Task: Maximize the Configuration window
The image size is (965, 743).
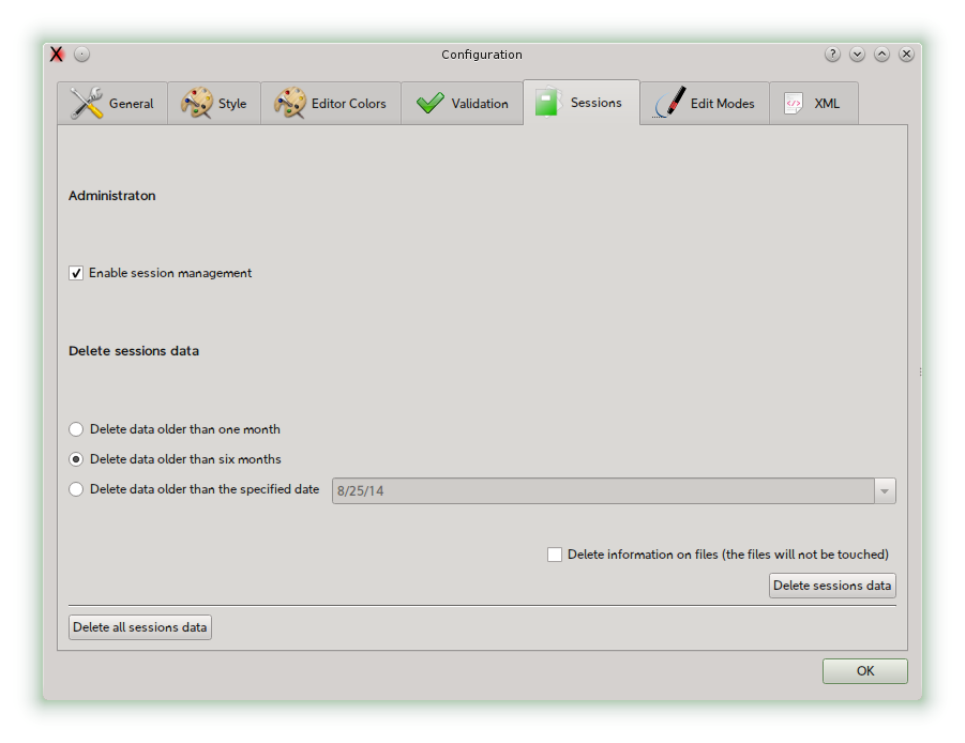Action: [881, 54]
